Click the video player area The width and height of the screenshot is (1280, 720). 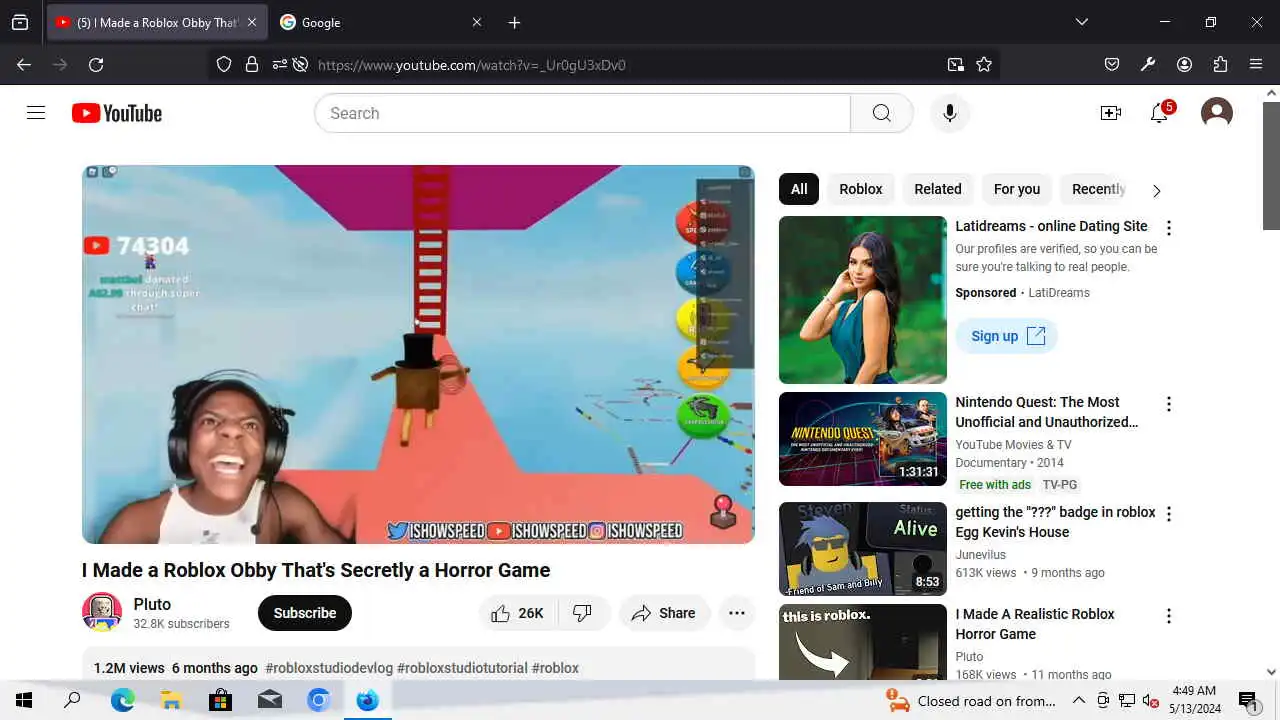click(x=418, y=354)
